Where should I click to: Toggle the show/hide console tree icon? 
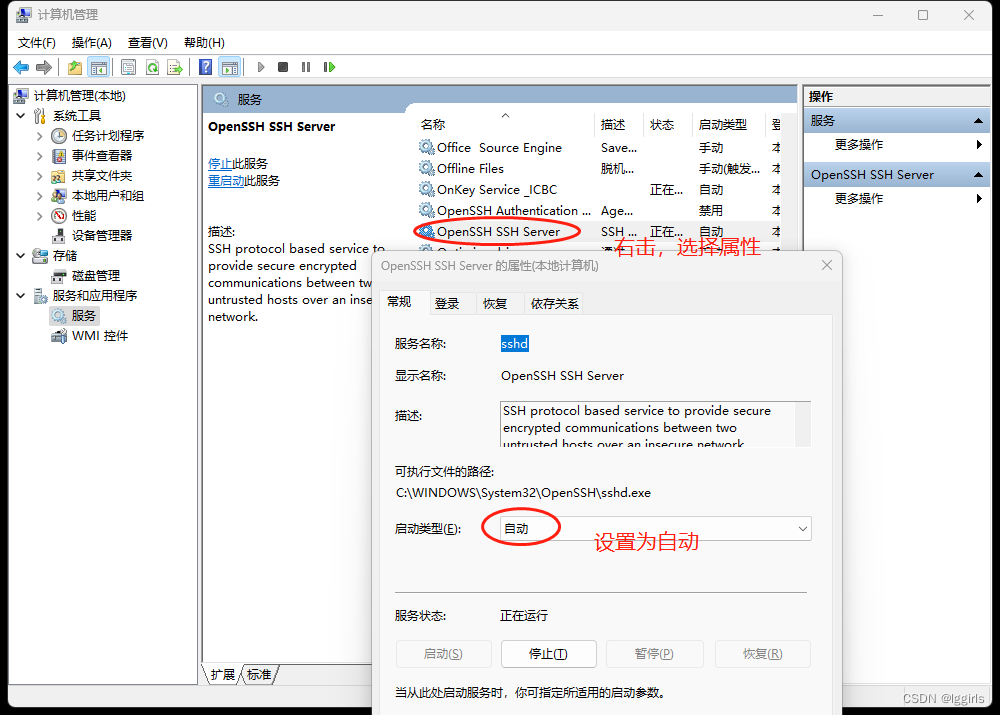(x=99, y=67)
